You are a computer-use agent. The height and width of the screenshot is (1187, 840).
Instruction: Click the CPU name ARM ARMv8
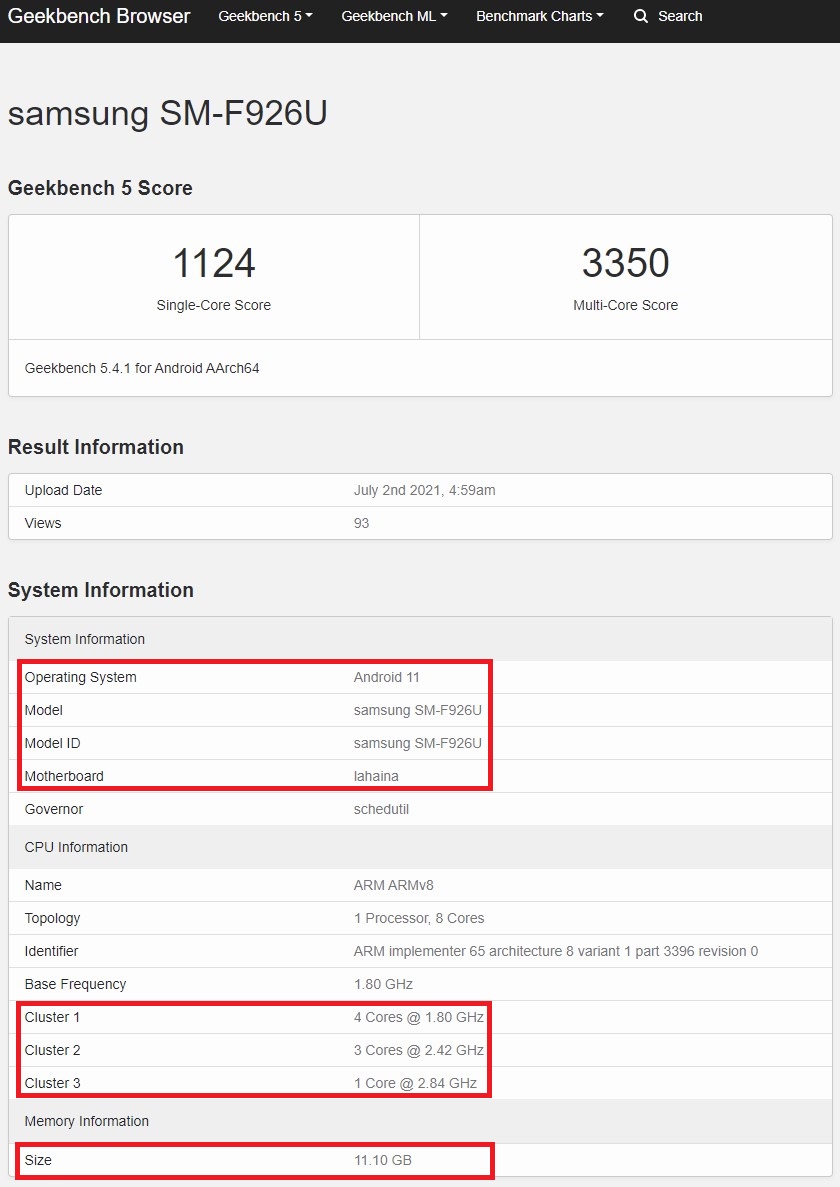pos(393,885)
